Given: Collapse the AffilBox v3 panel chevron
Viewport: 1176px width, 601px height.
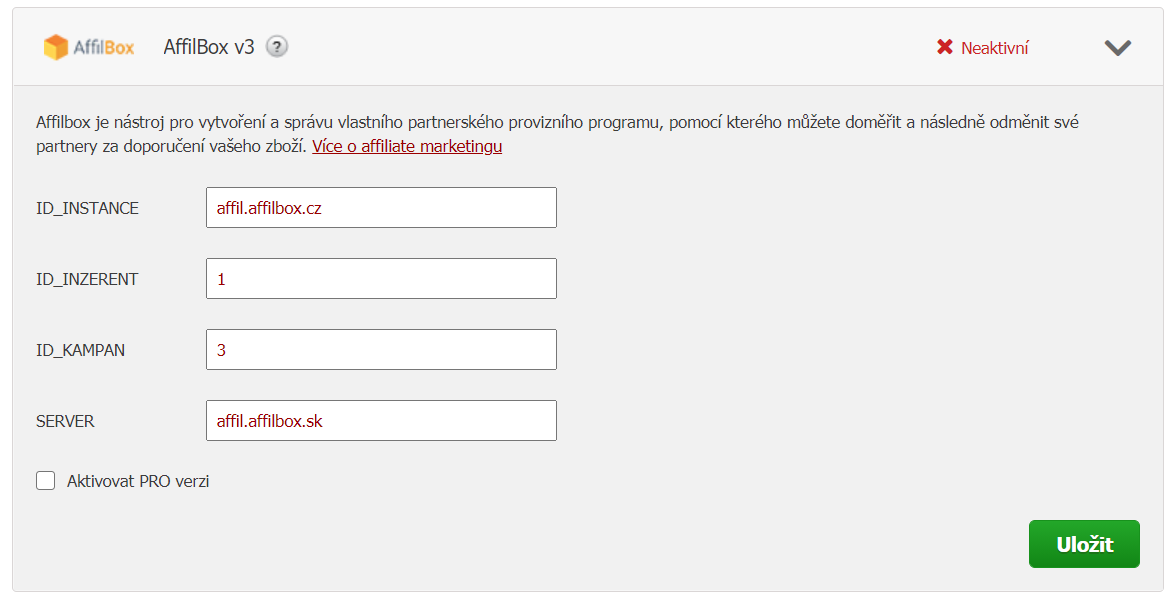Looking at the screenshot, I should [x=1118, y=47].
